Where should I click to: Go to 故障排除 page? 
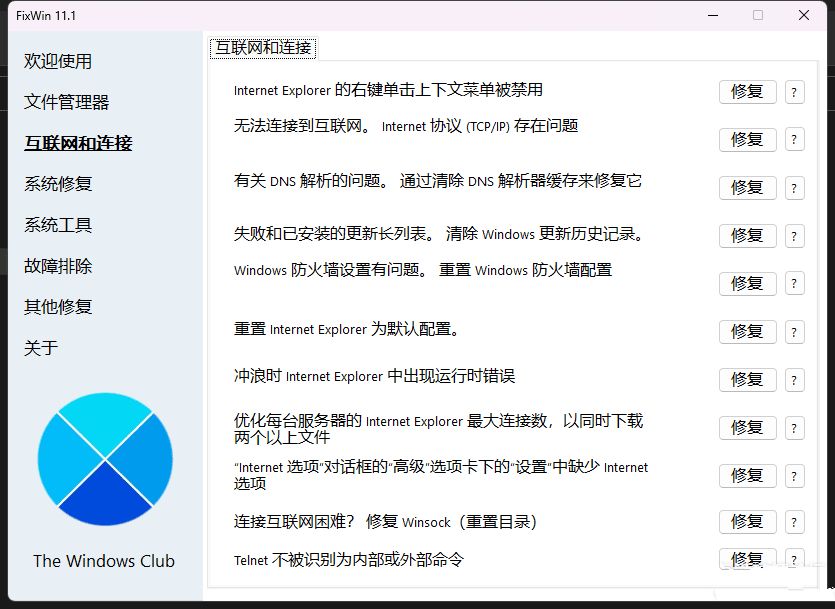[x=58, y=266]
